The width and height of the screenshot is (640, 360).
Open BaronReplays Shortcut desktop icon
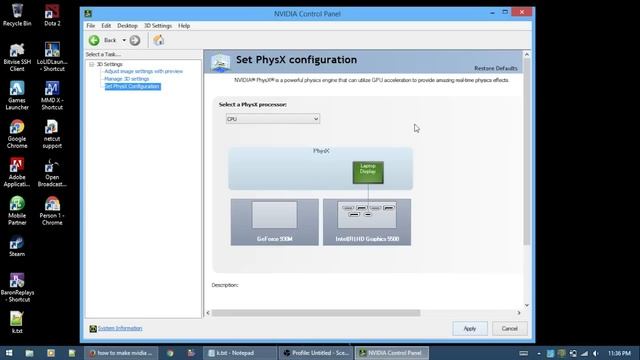click(x=17, y=288)
